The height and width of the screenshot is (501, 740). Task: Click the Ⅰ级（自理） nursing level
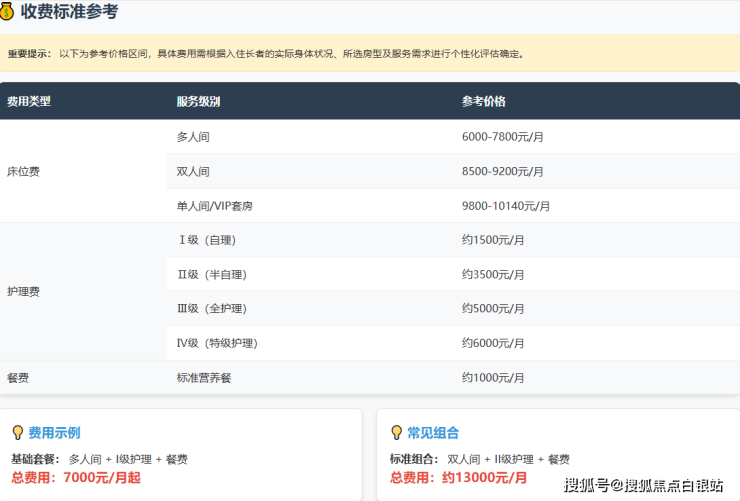pos(206,240)
